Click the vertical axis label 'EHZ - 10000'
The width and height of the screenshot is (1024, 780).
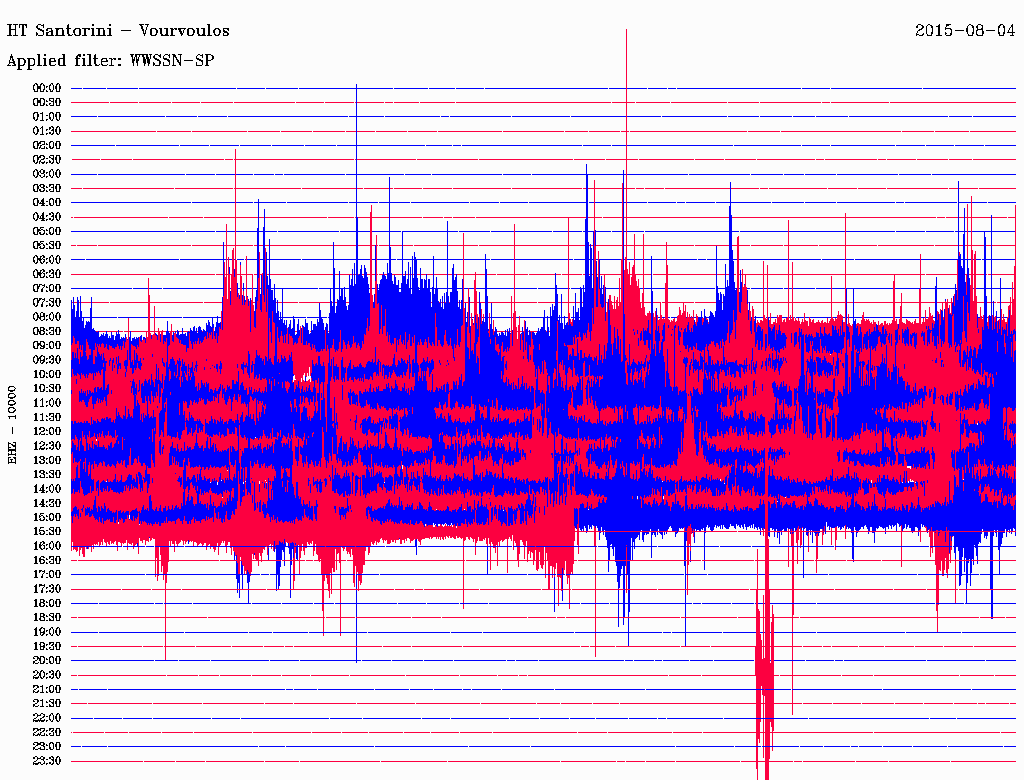coord(12,425)
